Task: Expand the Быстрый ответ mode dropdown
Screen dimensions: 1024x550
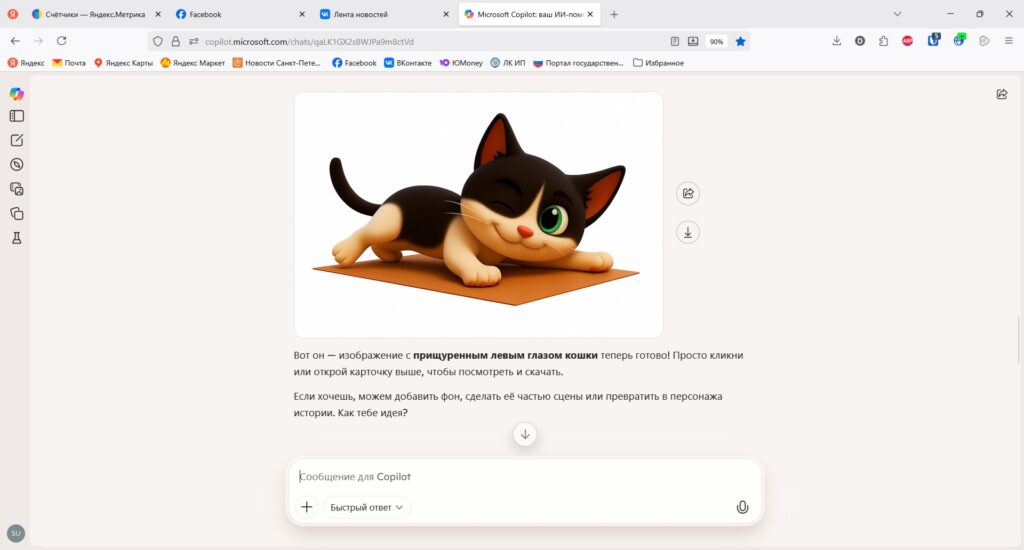Action: [366, 507]
